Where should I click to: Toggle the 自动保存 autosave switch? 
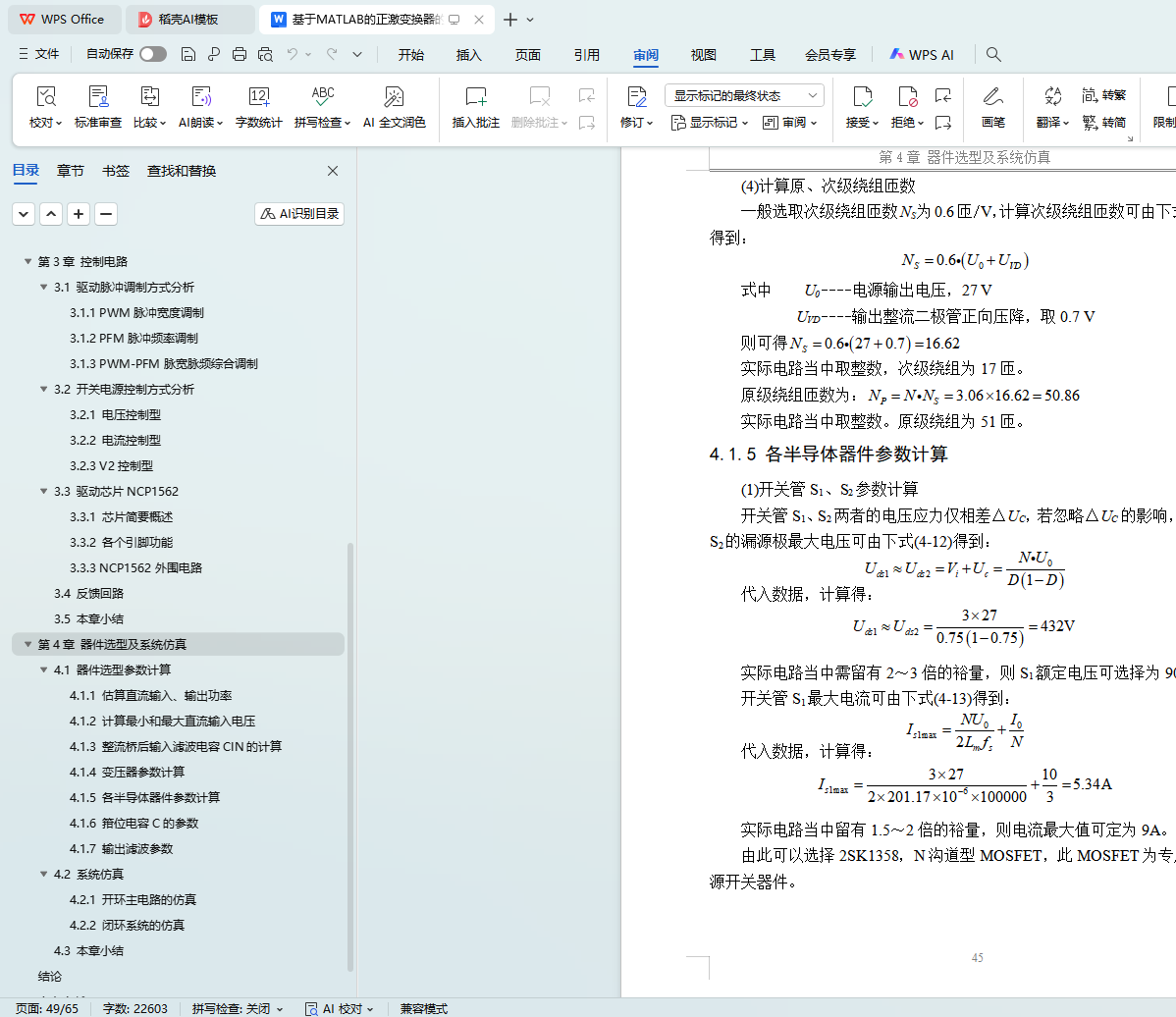(153, 55)
